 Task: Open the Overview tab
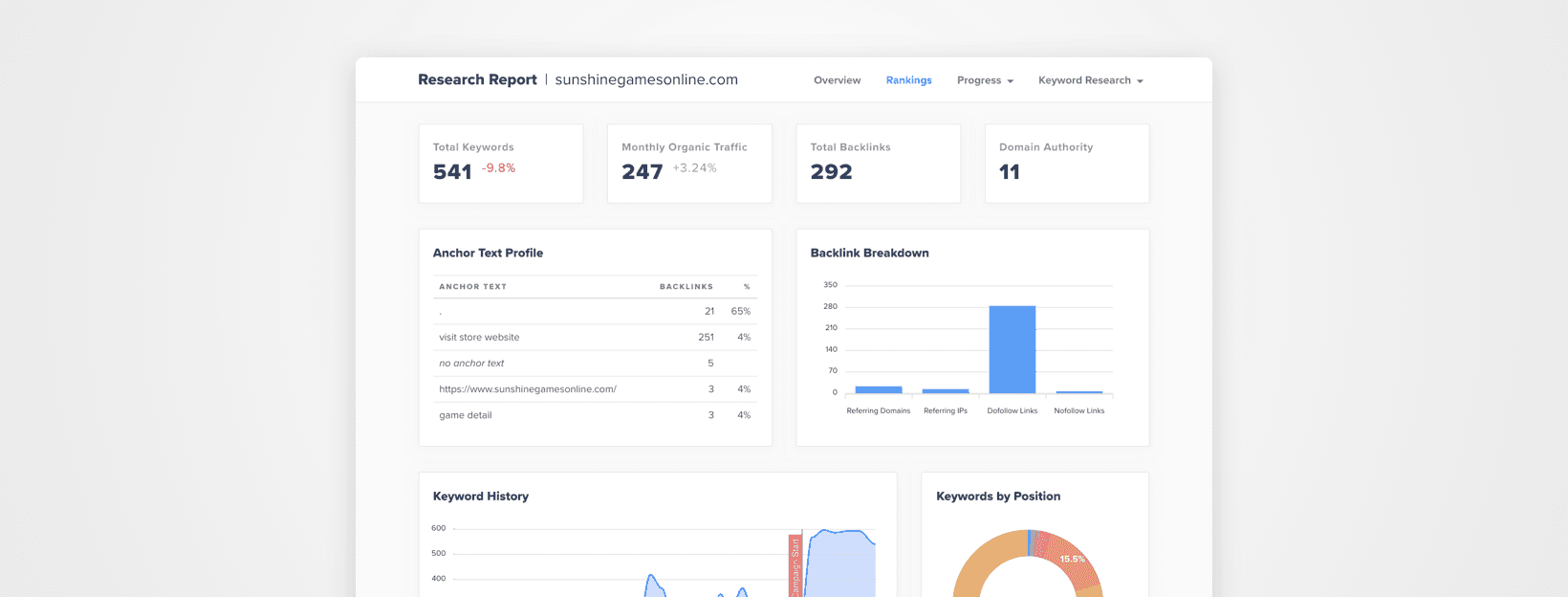click(837, 80)
